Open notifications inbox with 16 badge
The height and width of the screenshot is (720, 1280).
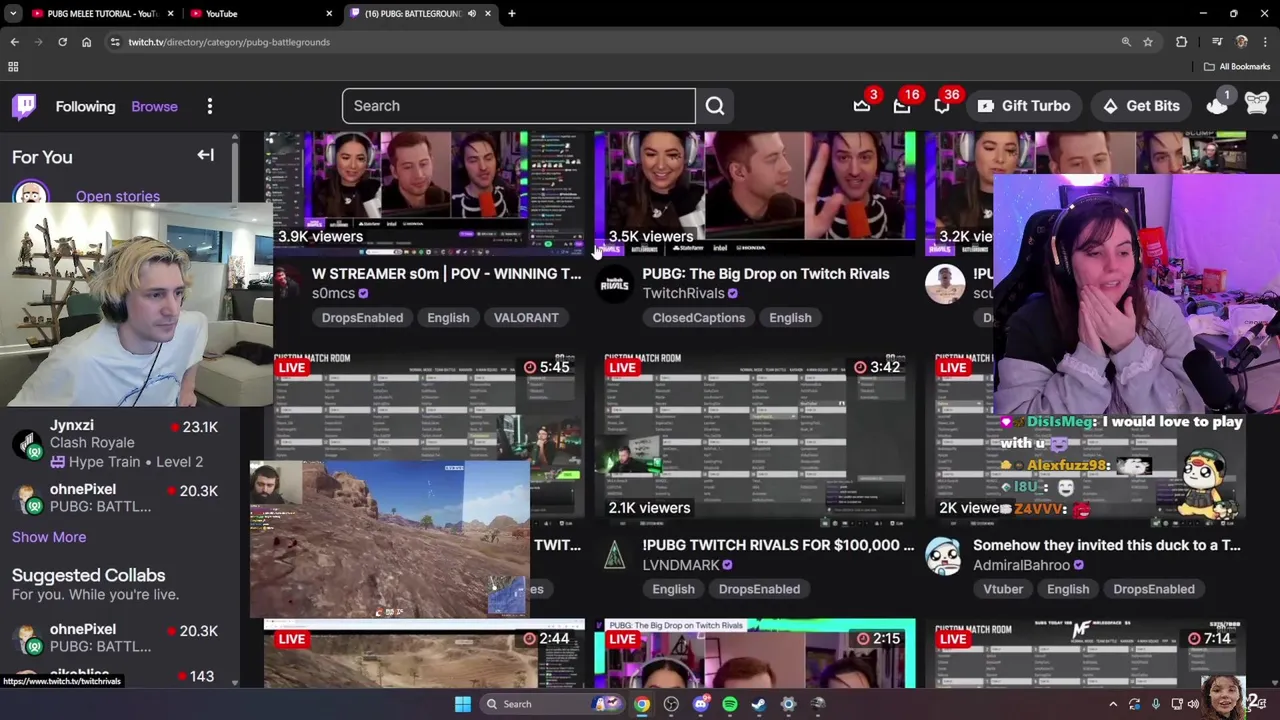click(x=902, y=106)
